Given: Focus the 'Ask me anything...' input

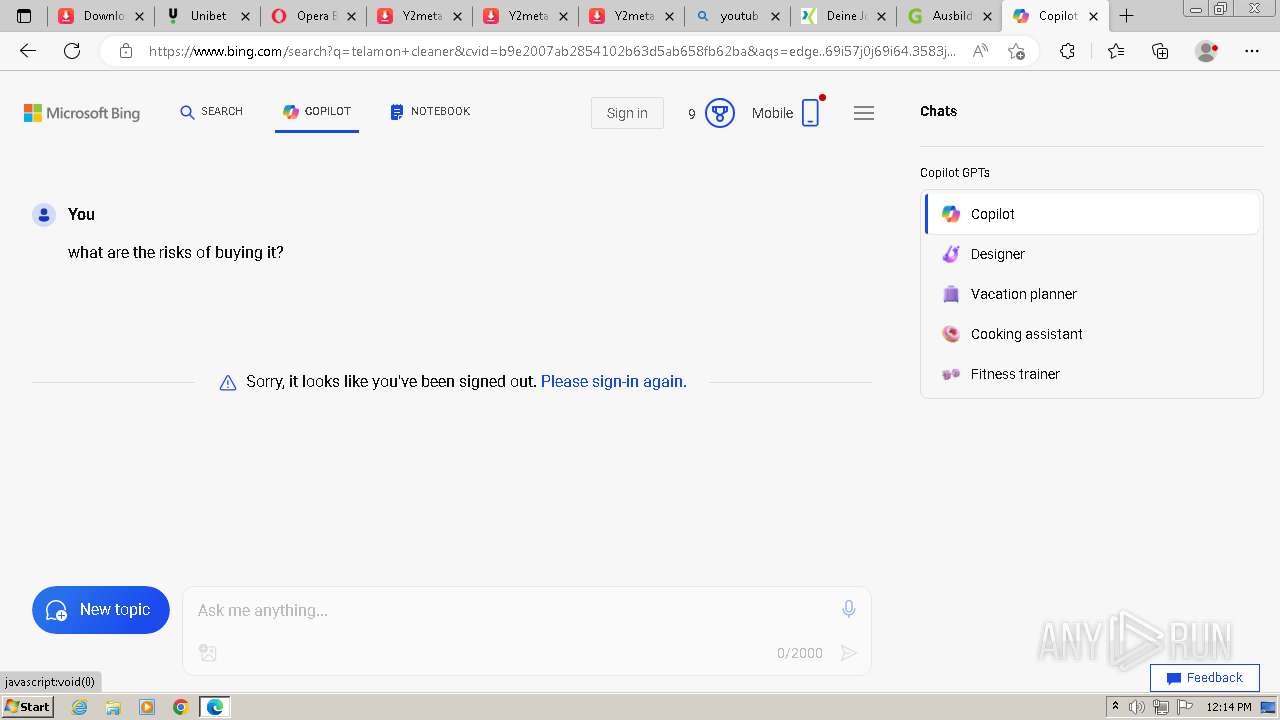Looking at the screenshot, I should 510,610.
